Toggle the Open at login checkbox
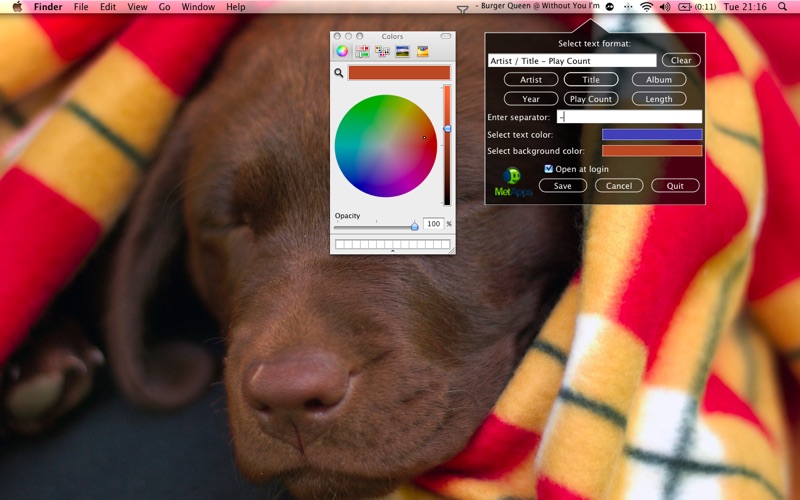 [x=548, y=169]
